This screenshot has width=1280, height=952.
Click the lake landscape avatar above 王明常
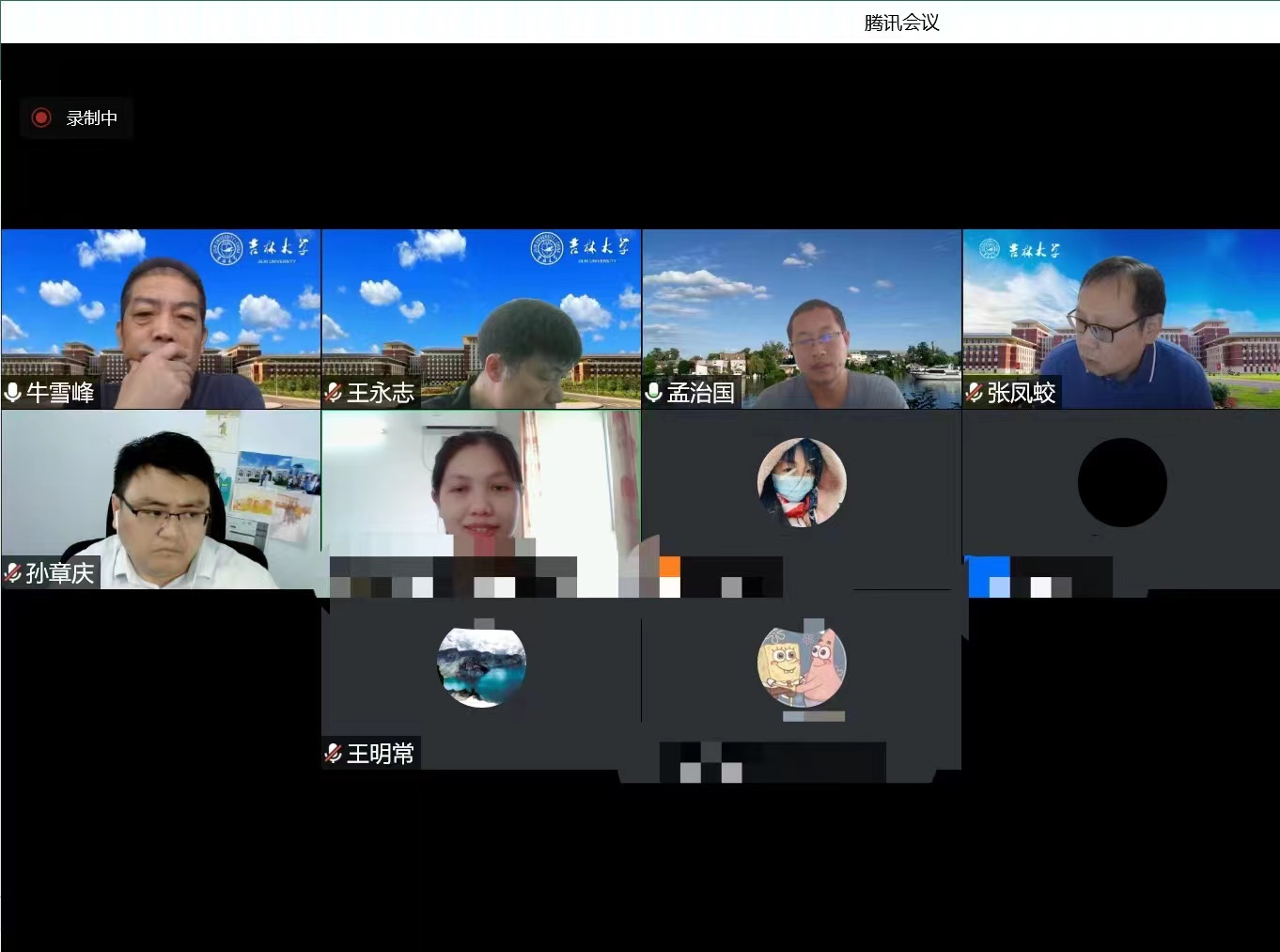[x=481, y=665]
